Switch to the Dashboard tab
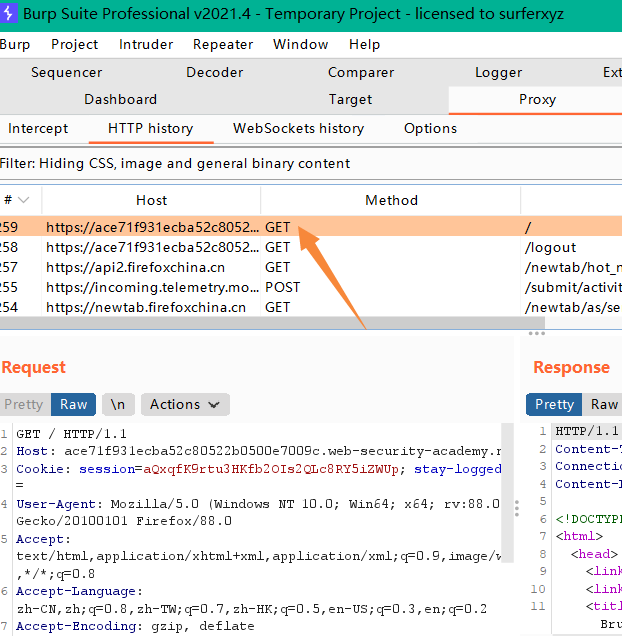 tap(121, 99)
